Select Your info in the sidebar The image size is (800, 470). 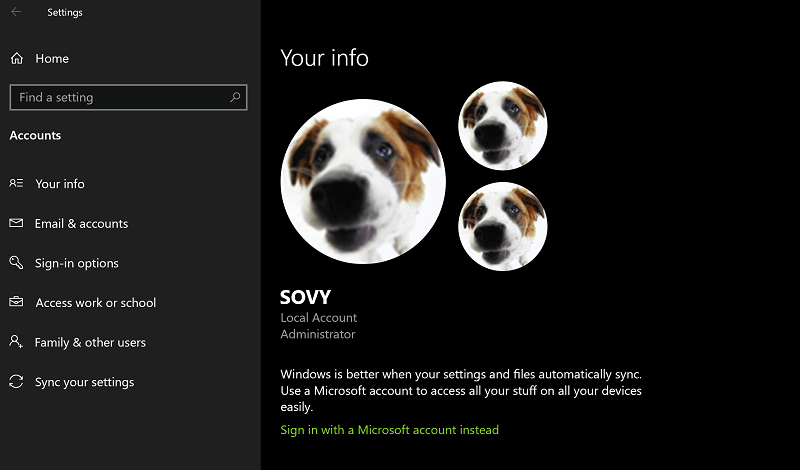pos(60,184)
